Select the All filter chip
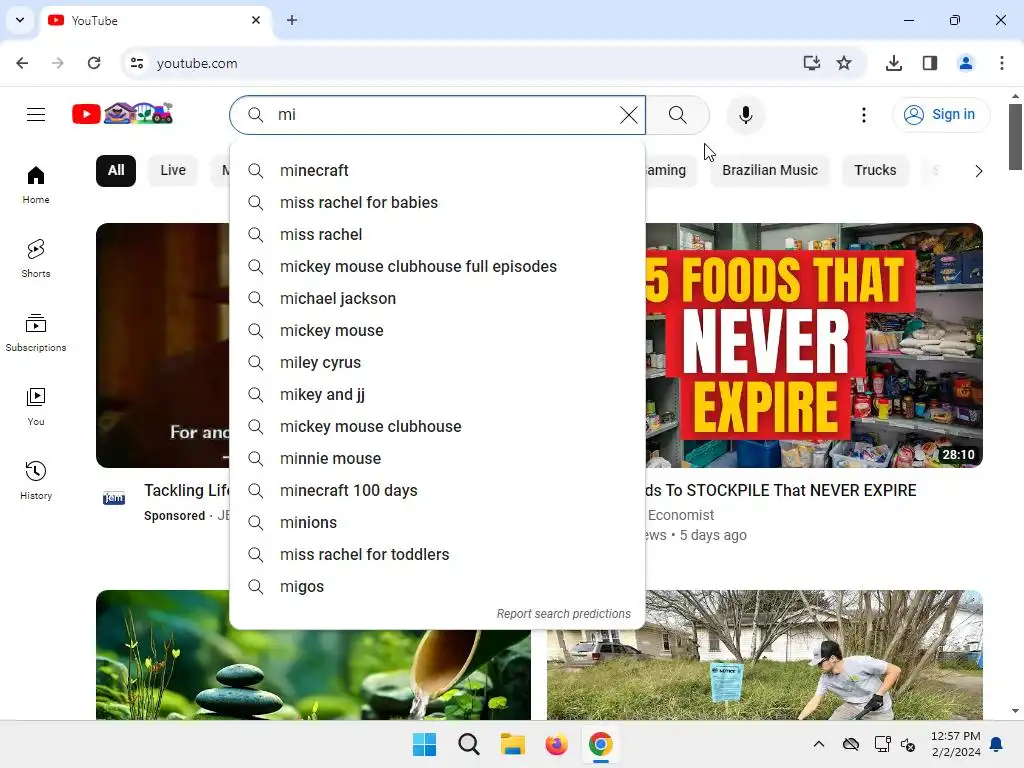1024x768 pixels. tap(116, 170)
